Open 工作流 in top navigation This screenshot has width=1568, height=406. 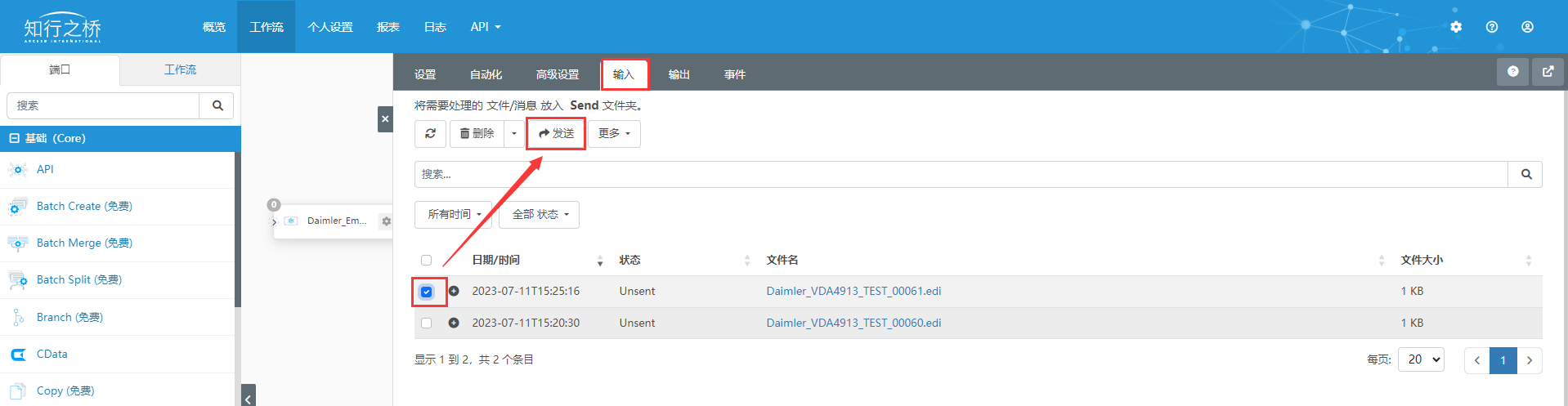pyautogui.click(x=267, y=27)
